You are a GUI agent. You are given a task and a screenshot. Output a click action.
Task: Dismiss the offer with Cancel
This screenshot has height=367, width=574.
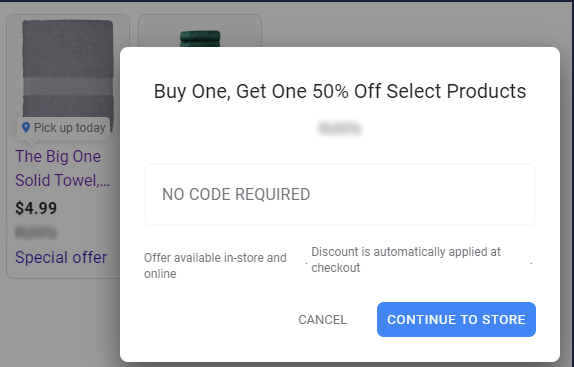[323, 319]
